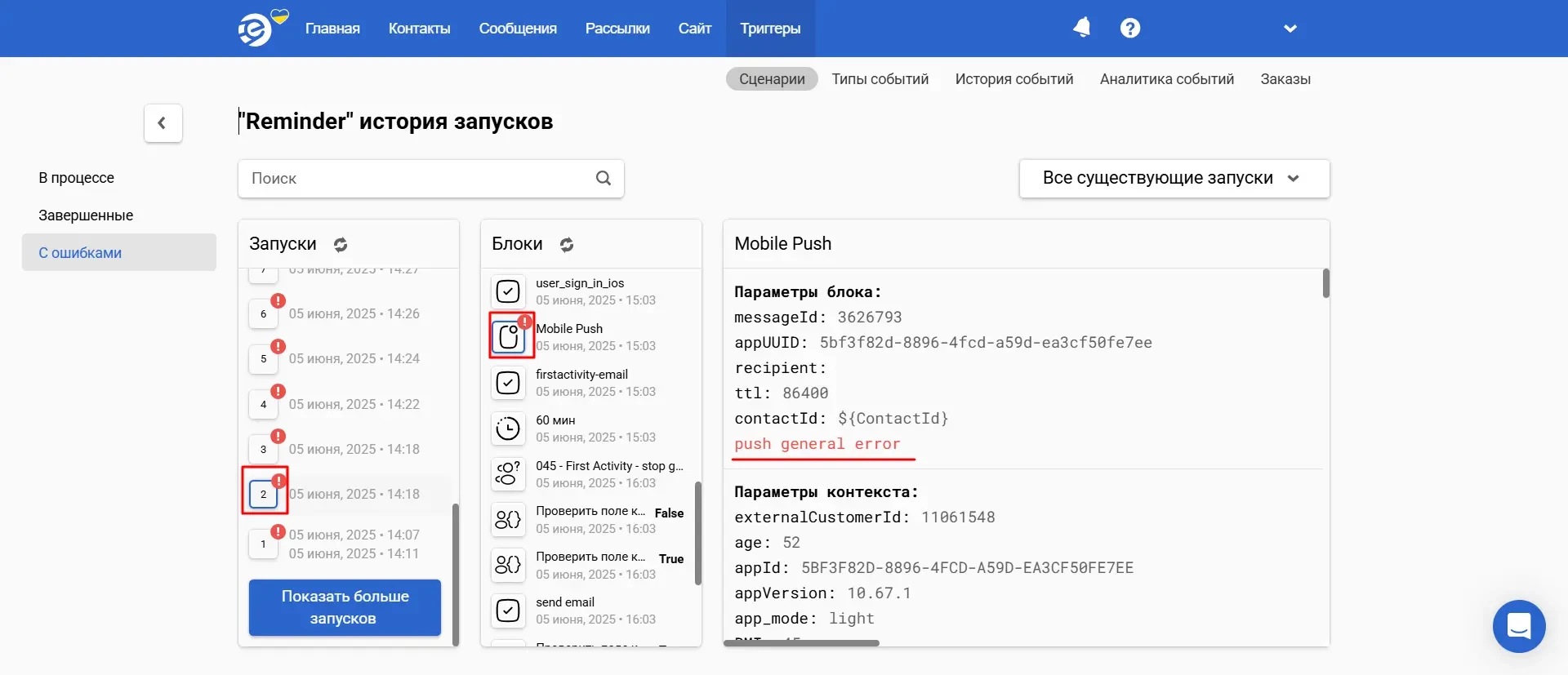Viewport: 1568px width, 675px height.
Task: Click firstactivity-email block name
Action: pyautogui.click(x=581, y=375)
